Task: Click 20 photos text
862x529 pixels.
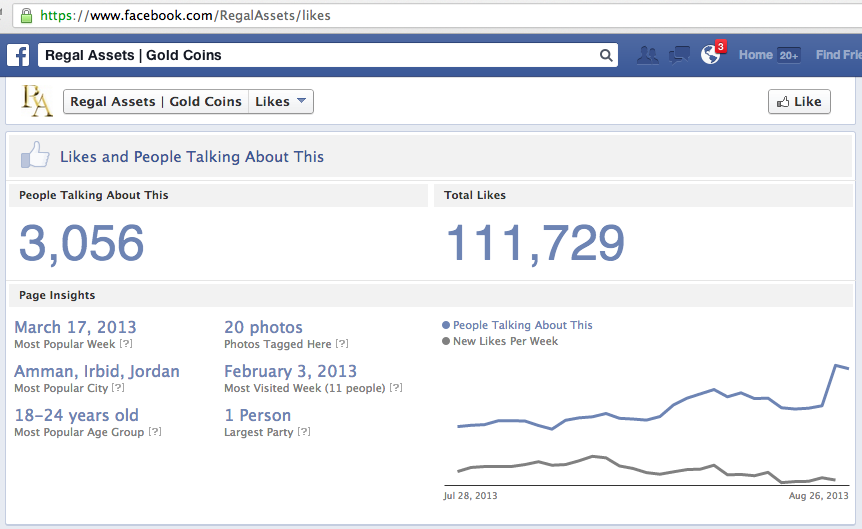Action: (x=263, y=327)
